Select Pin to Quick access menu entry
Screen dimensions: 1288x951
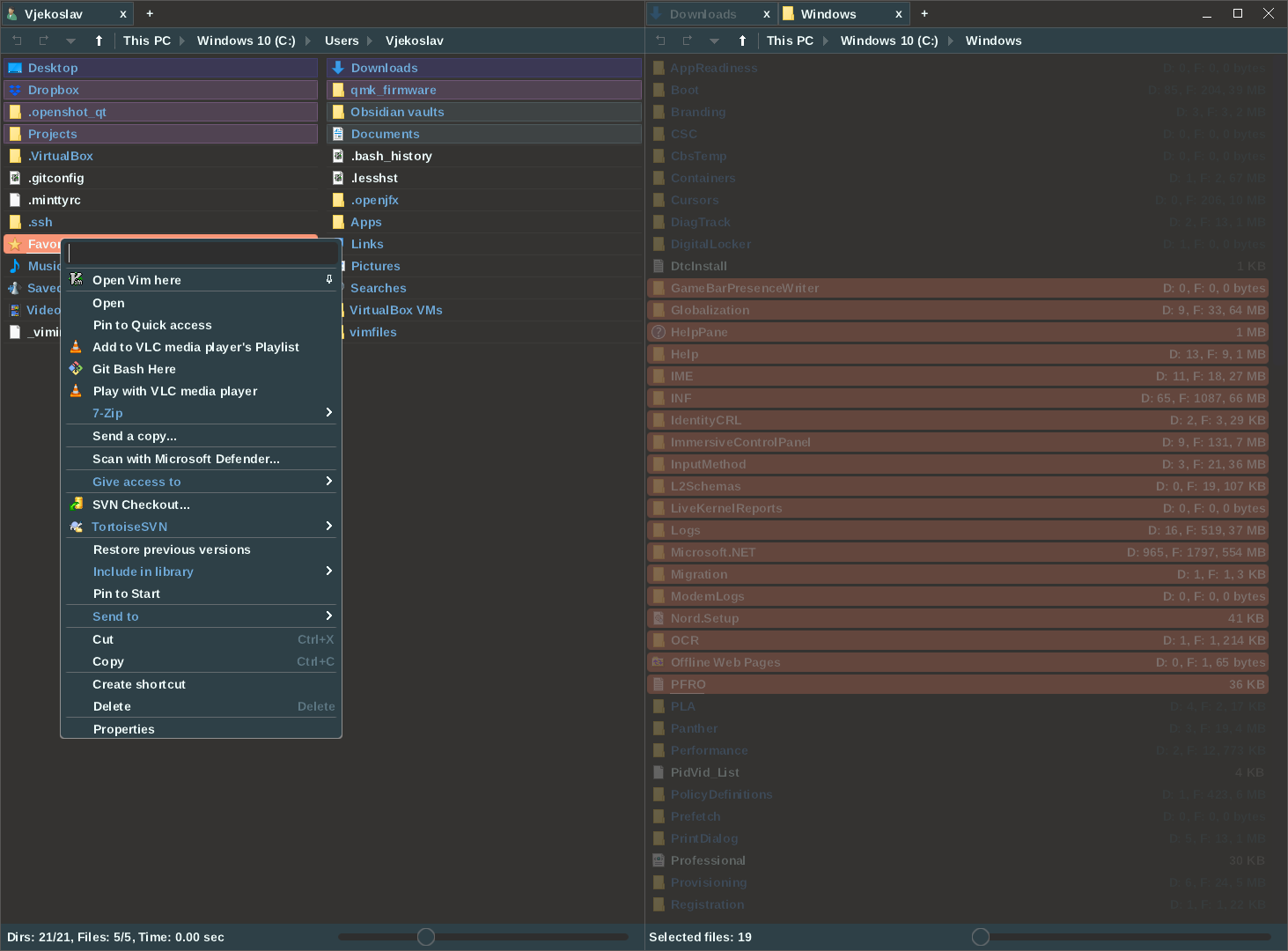pyautogui.click(x=152, y=325)
